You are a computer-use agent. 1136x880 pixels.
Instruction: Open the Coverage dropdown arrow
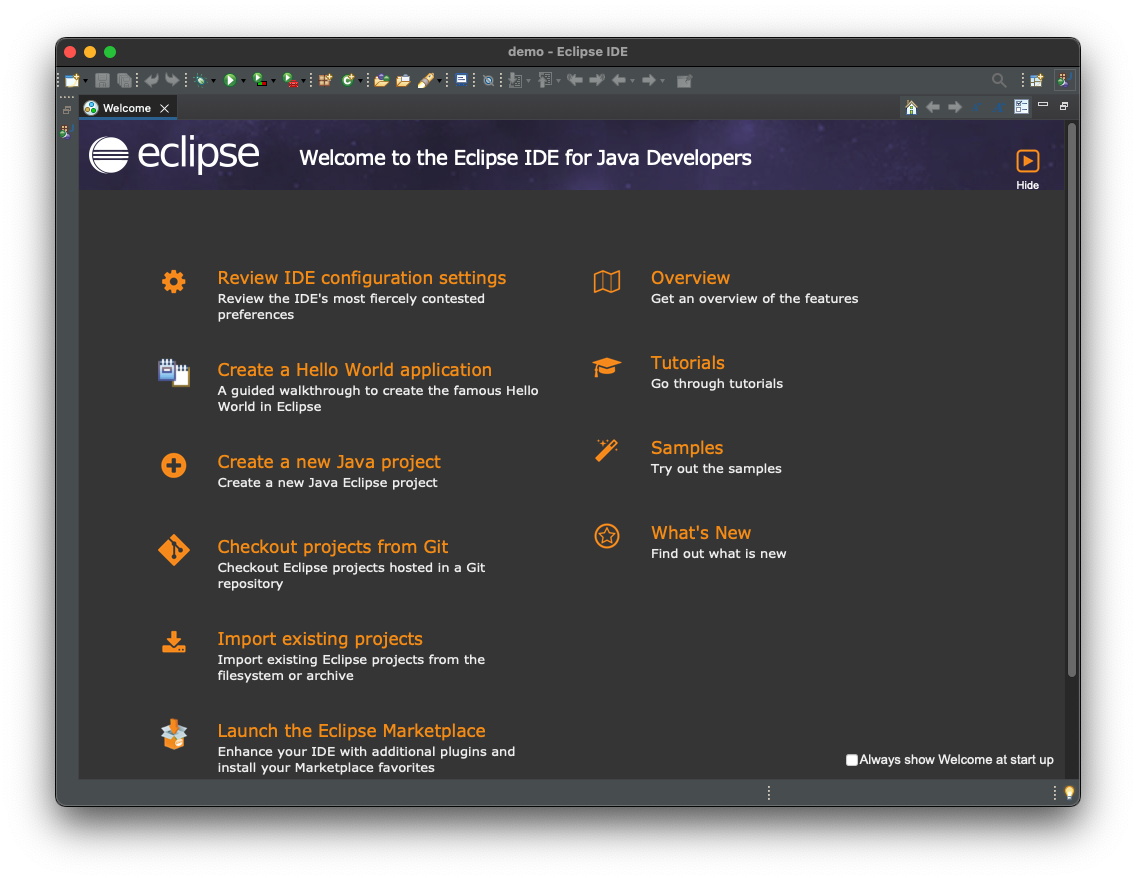click(273, 81)
